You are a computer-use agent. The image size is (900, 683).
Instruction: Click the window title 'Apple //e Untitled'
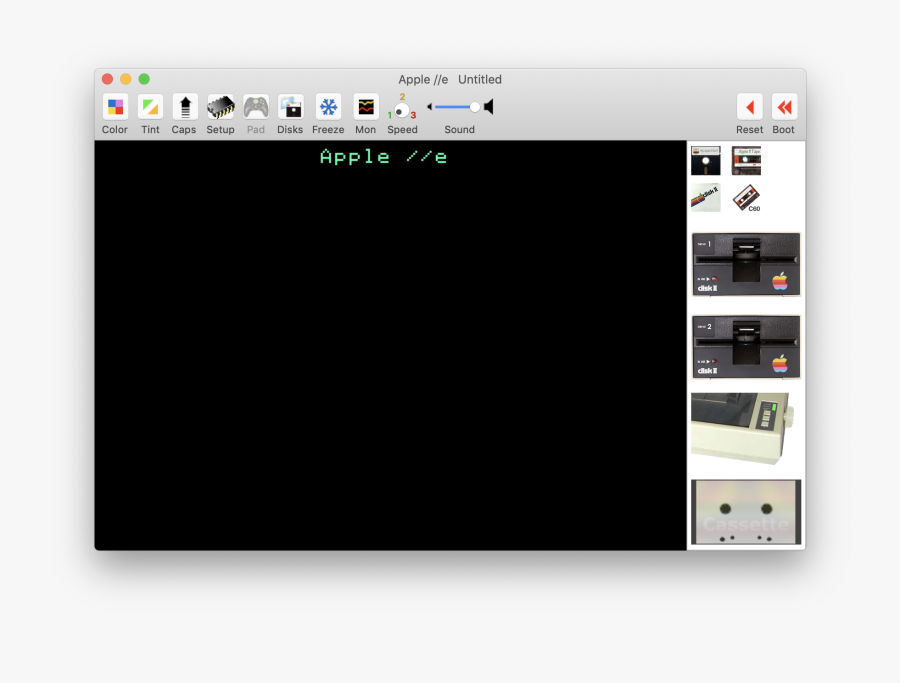click(450, 79)
